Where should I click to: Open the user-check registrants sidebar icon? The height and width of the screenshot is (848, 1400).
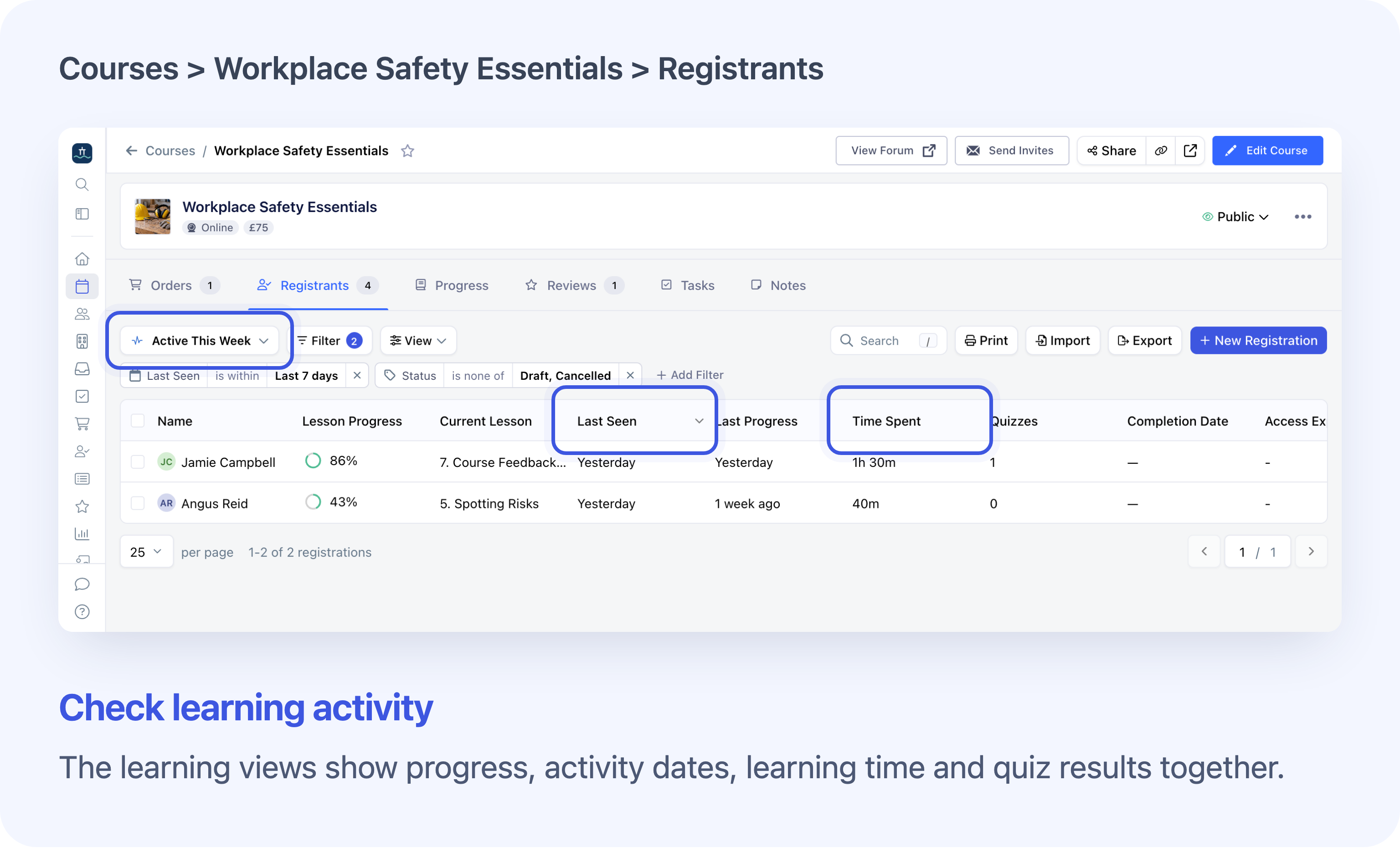click(82, 451)
